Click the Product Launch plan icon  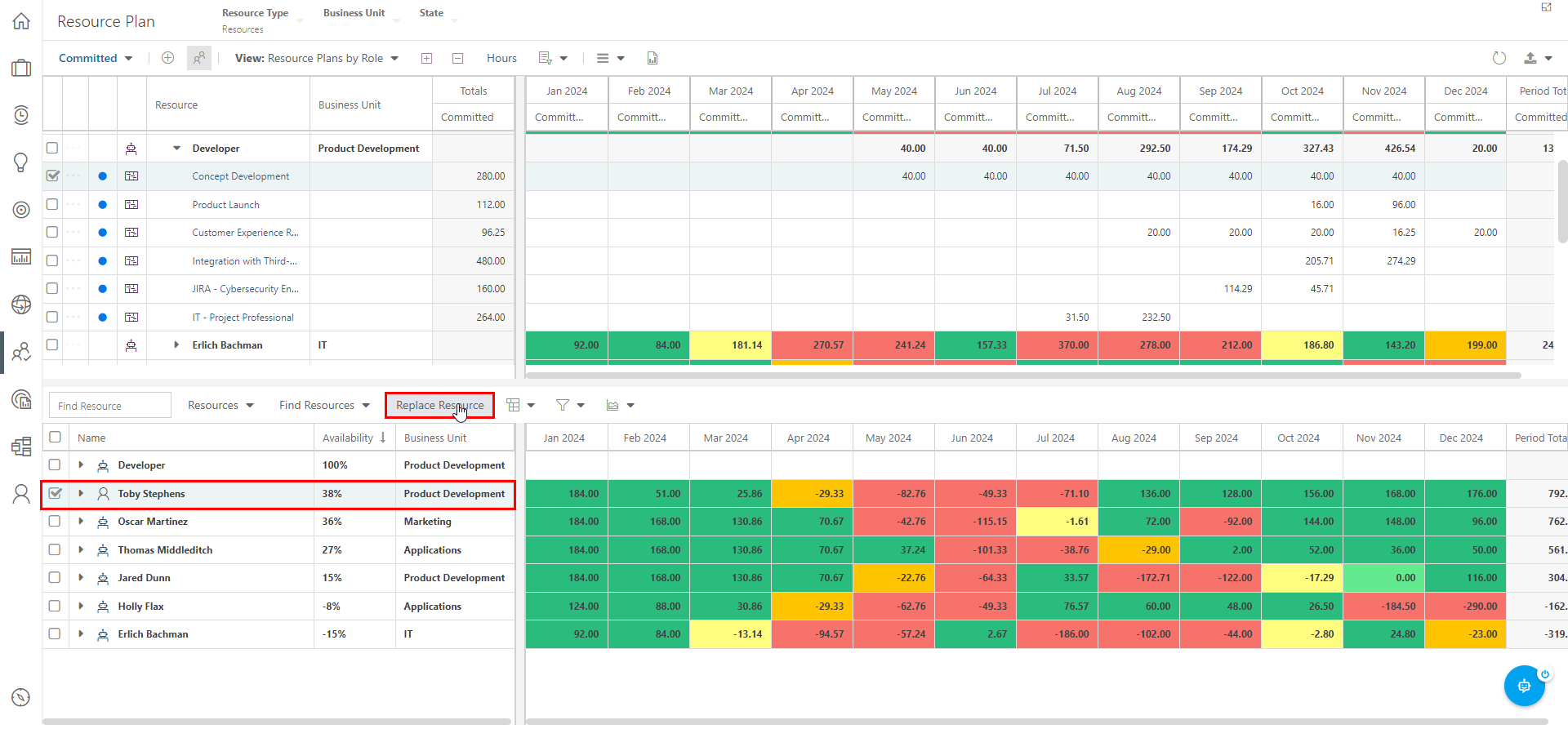coord(131,204)
